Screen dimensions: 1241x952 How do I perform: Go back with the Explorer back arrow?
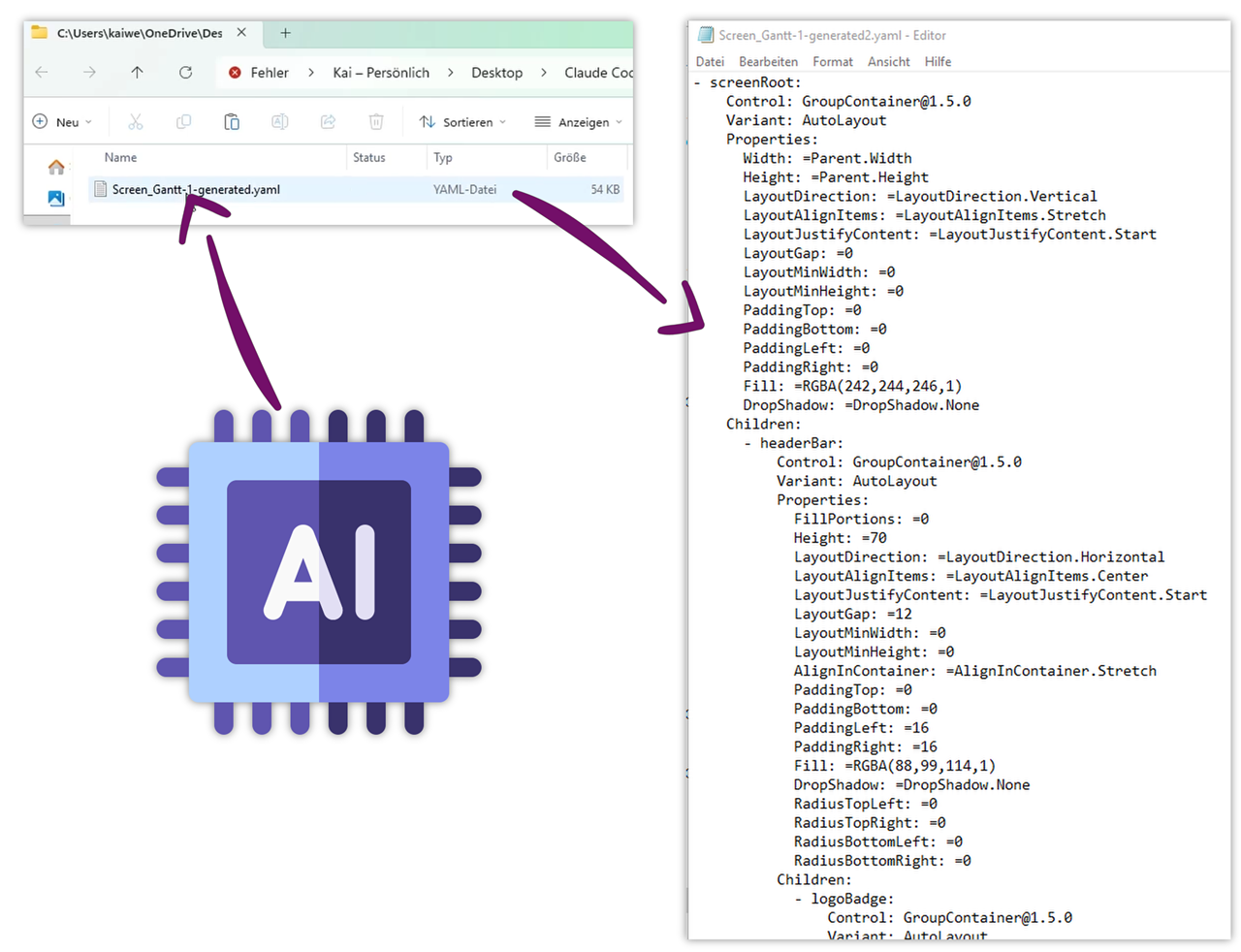(42, 73)
